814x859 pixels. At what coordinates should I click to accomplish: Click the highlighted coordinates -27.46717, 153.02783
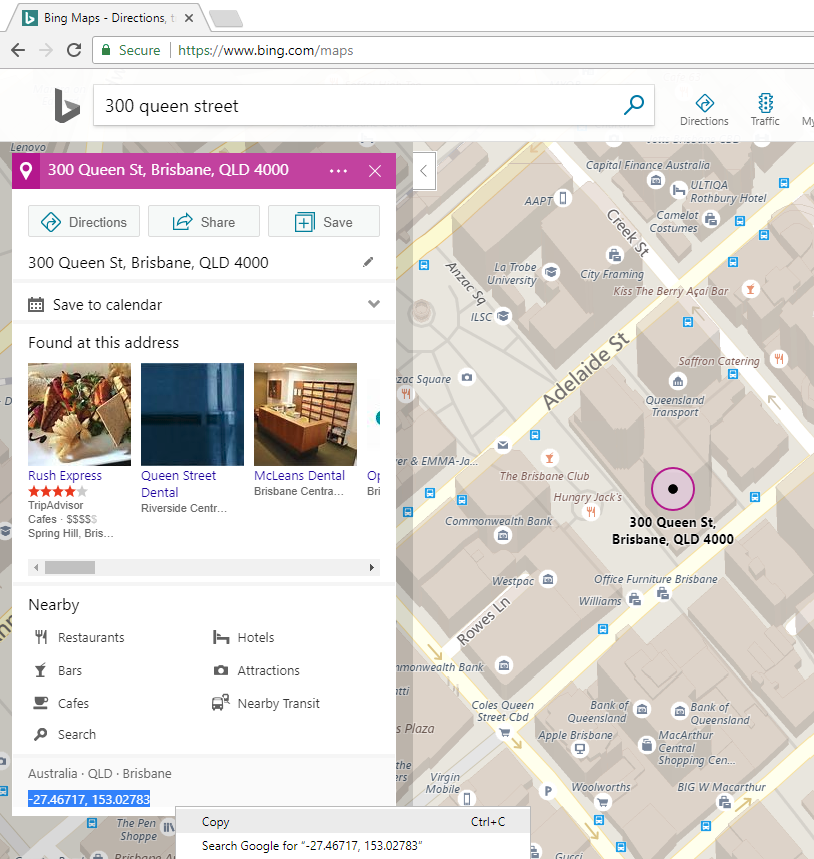[89, 799]
